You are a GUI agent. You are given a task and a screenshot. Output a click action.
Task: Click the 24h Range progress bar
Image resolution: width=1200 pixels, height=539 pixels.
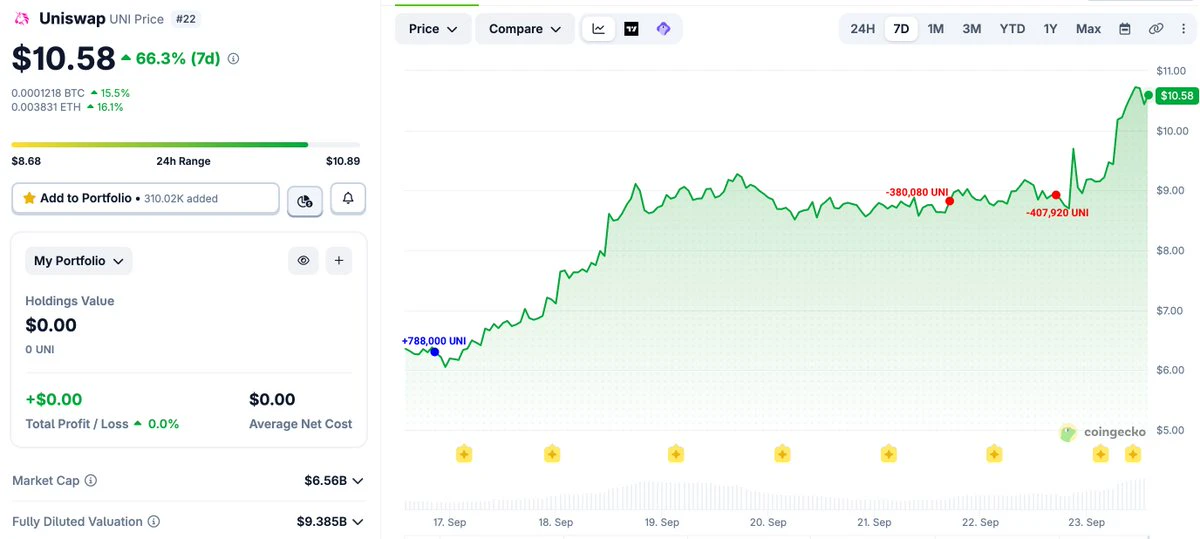pos(185,144)
